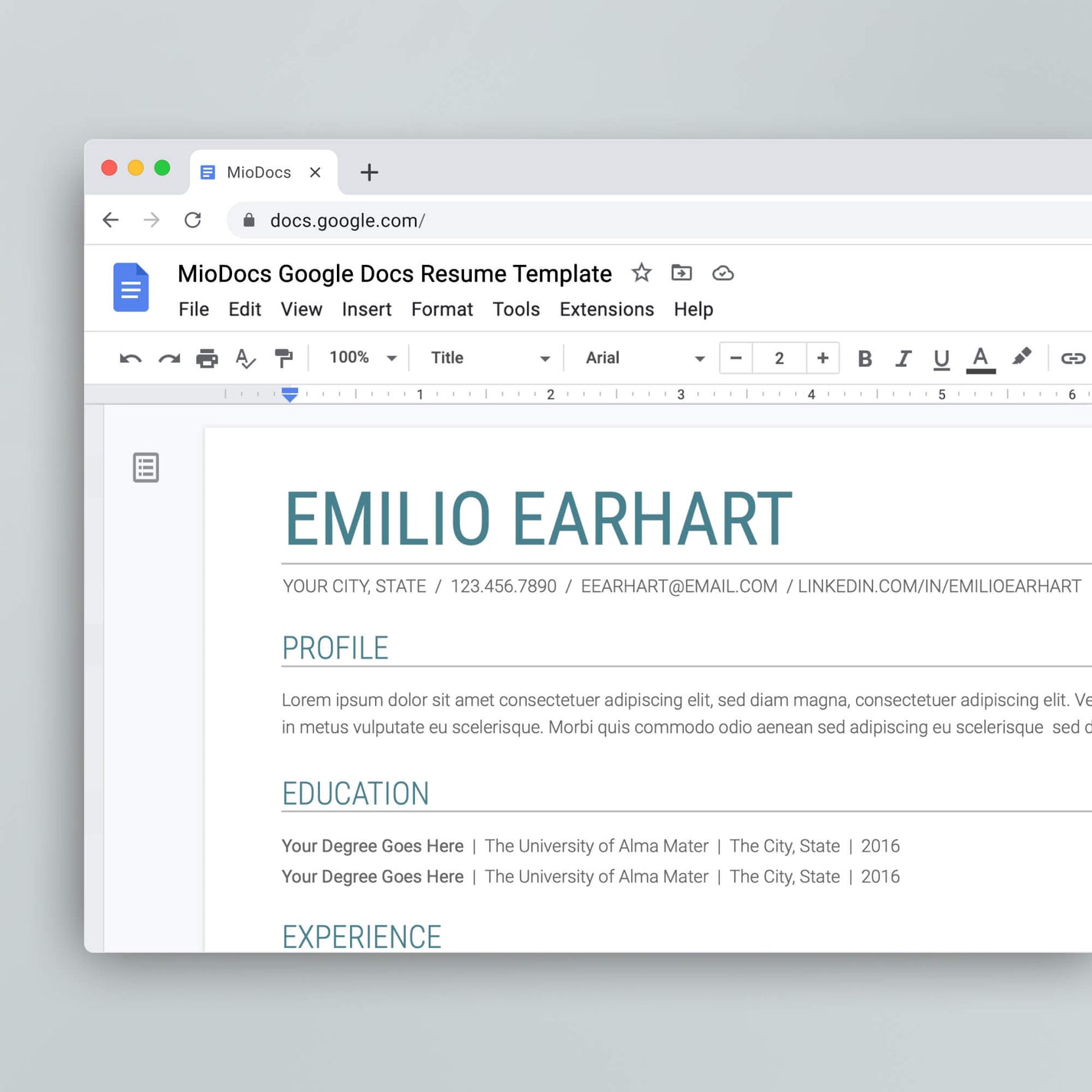The width and height of the screenshot is (1092, 1092).
Task: Run spelling and grammar check
Action: pyautogui.click(x=245, y=358)
